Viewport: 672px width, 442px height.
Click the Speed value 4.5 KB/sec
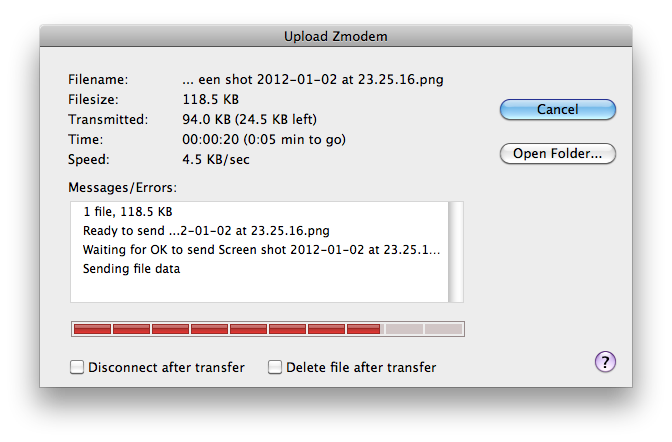[x=216, y=159]
